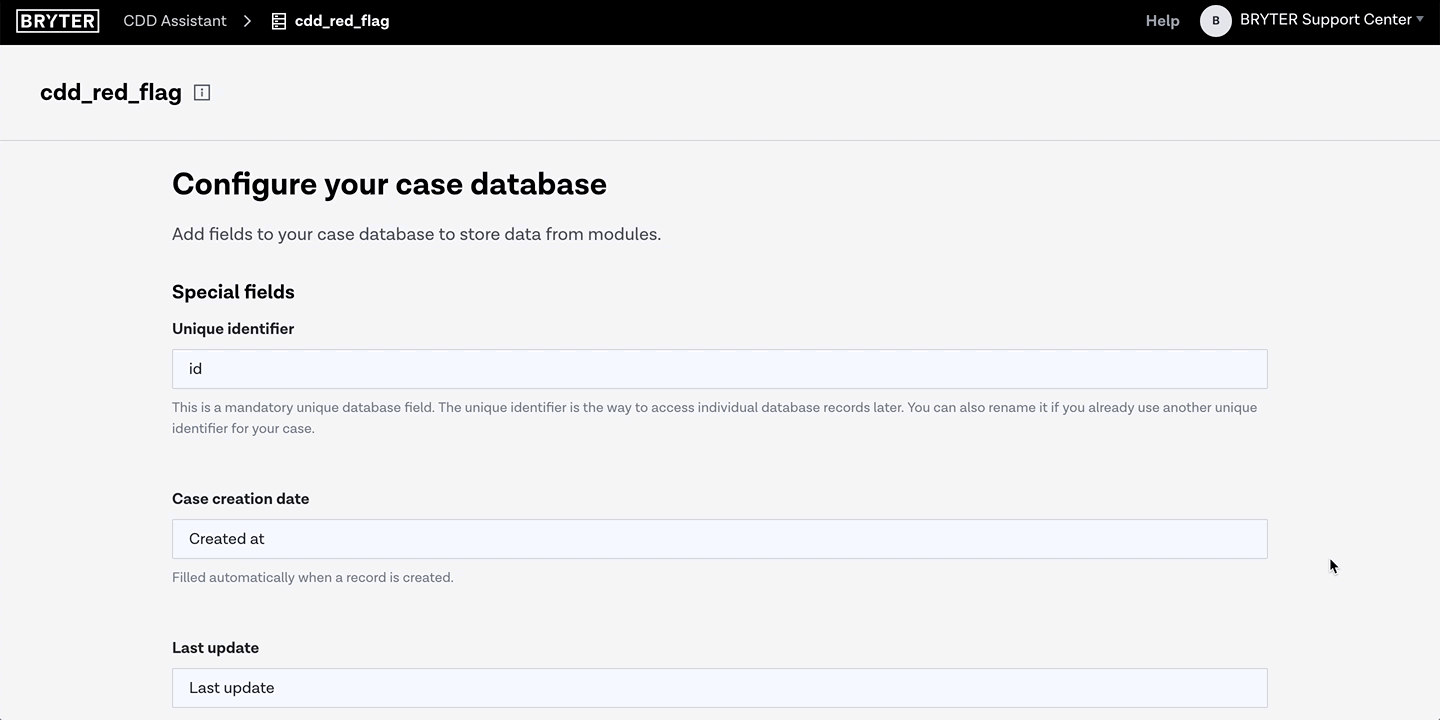The image size is (1440, 720).
Task: Click the 'Add fields to your case database' description
Action: tap(417, 234)
